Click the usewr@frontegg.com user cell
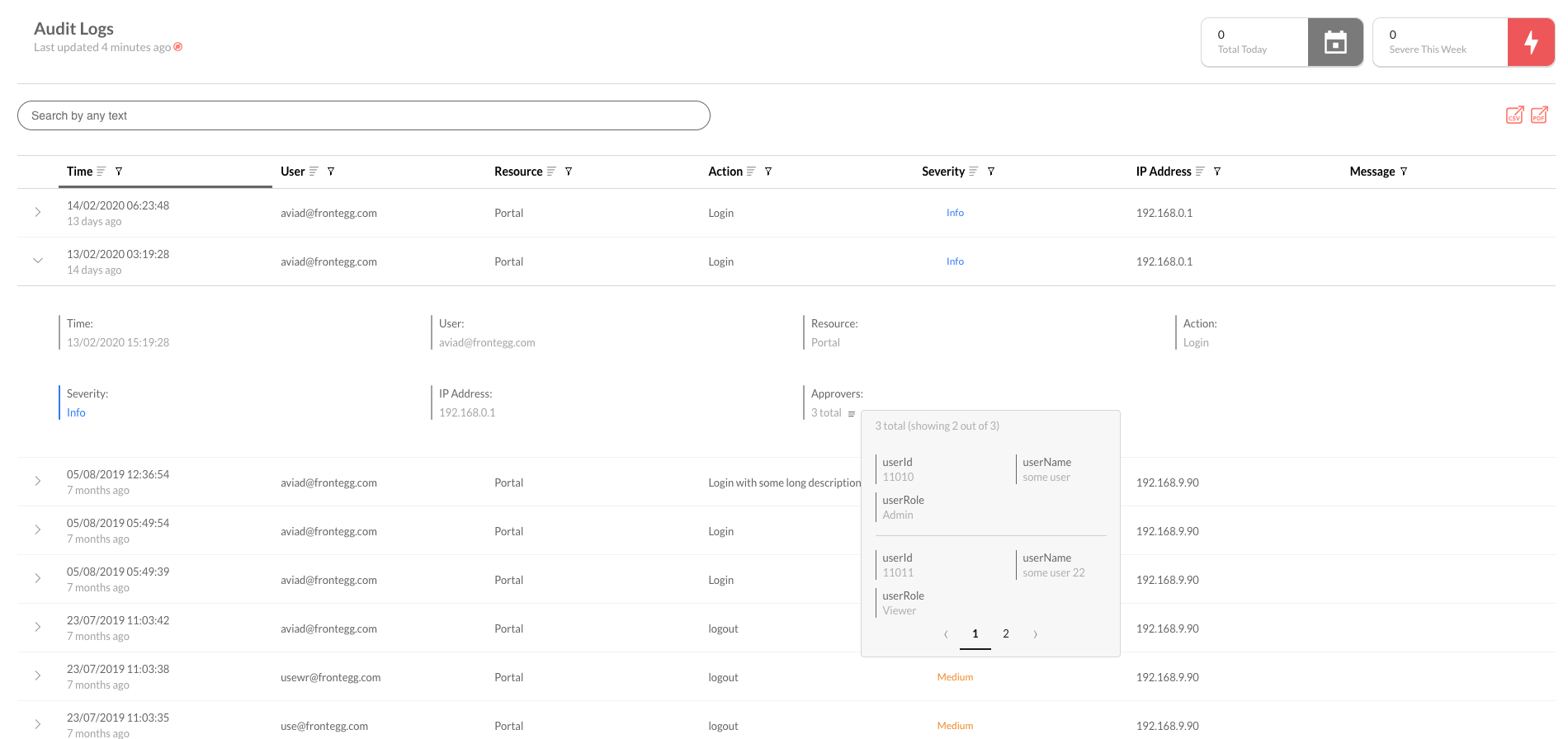Viewport: 1568px width, 739px height. click(330, 677)
